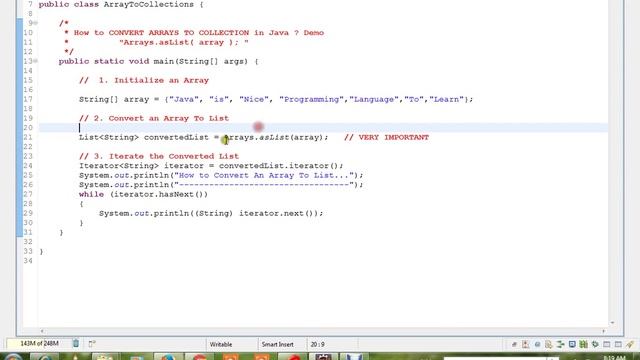The width and height of the screenshot is (640, 360).
Task: Click 'convertedList' variable on line 21
Action: point(176,138)
